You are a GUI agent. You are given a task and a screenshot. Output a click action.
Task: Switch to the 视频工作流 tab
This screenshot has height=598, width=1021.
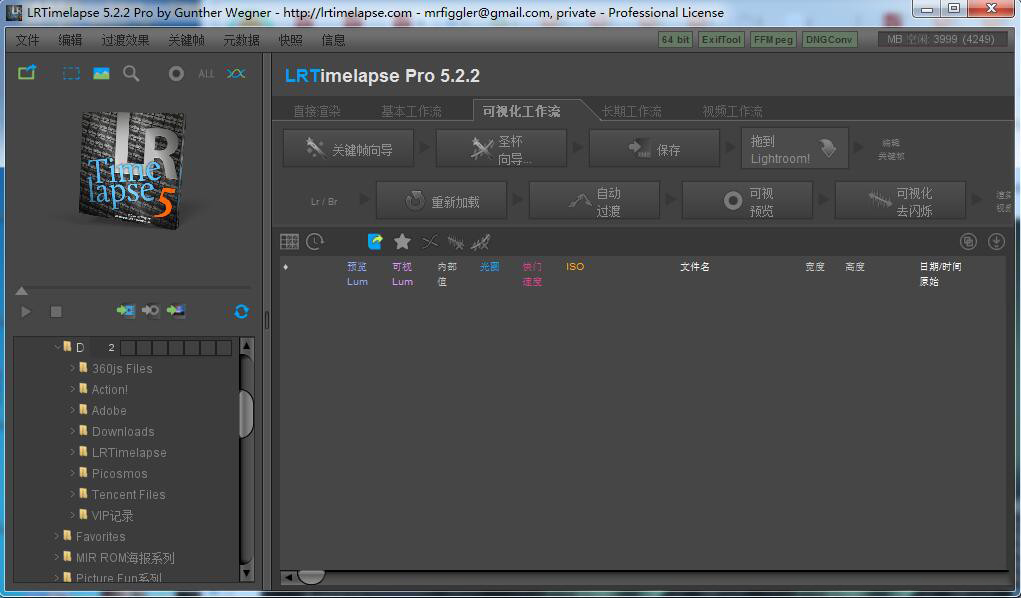tap(733, 111)
